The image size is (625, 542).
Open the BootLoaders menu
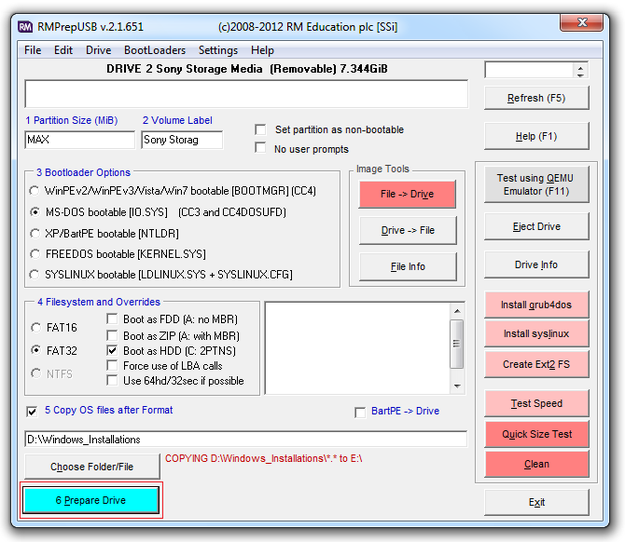click(155, 50)
